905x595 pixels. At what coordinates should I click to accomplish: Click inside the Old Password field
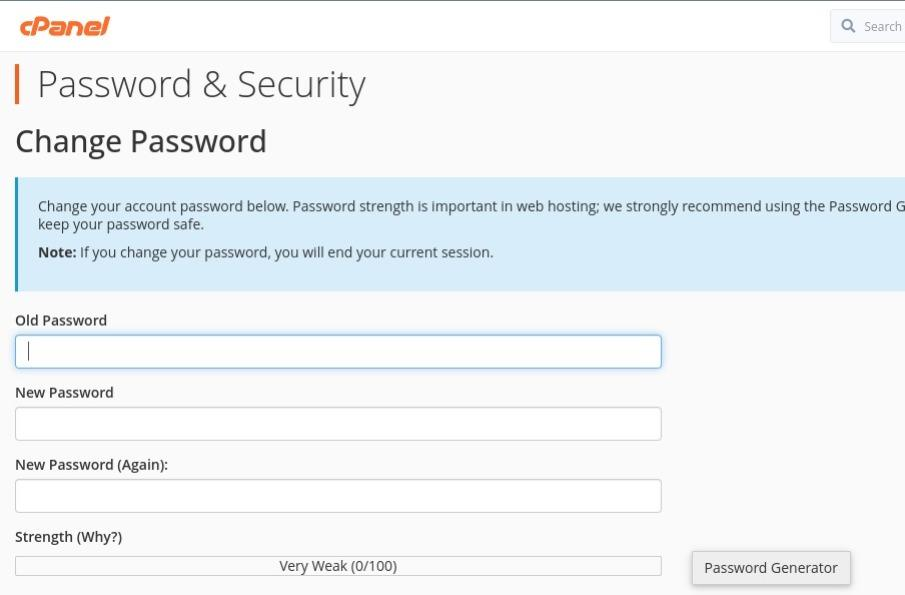click(x=338, y=351)
